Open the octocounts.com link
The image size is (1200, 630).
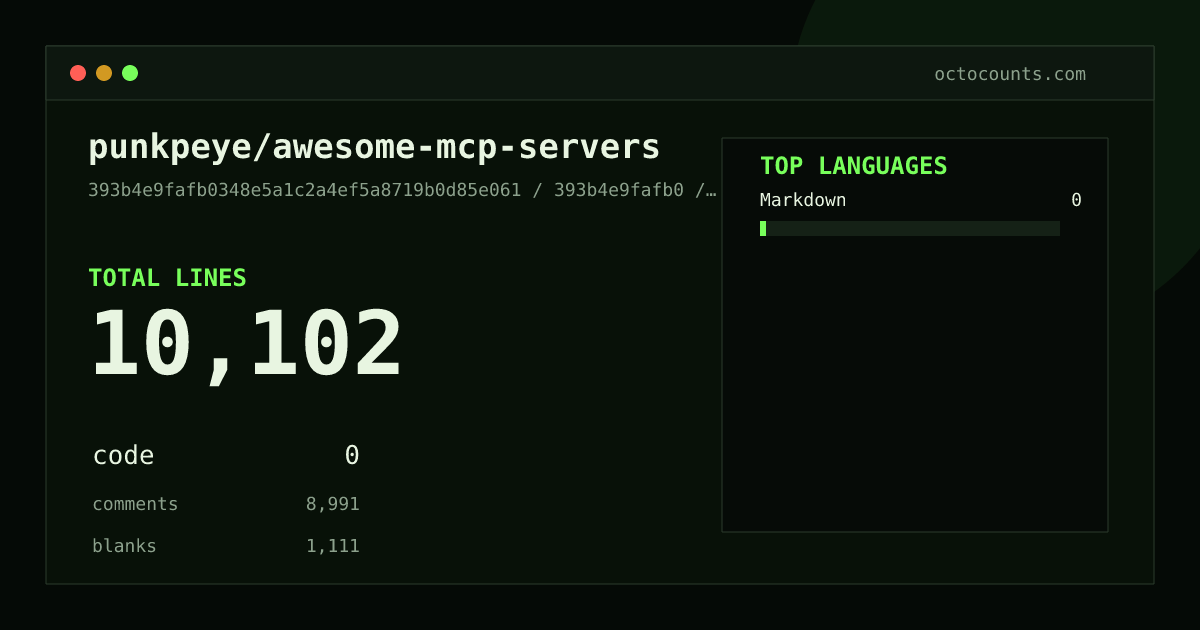[1010, 74]
